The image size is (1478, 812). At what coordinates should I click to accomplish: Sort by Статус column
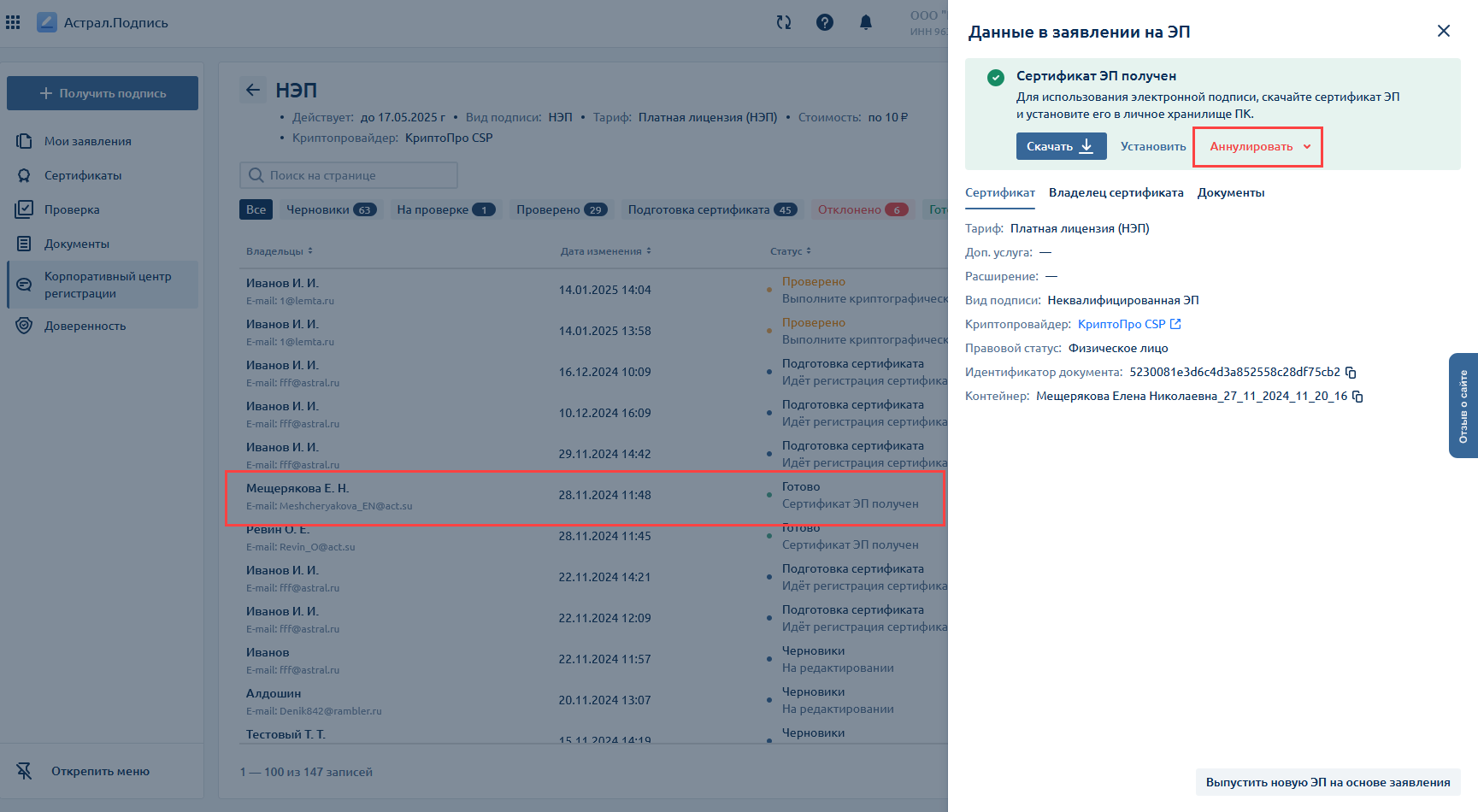tap(791, 251)
